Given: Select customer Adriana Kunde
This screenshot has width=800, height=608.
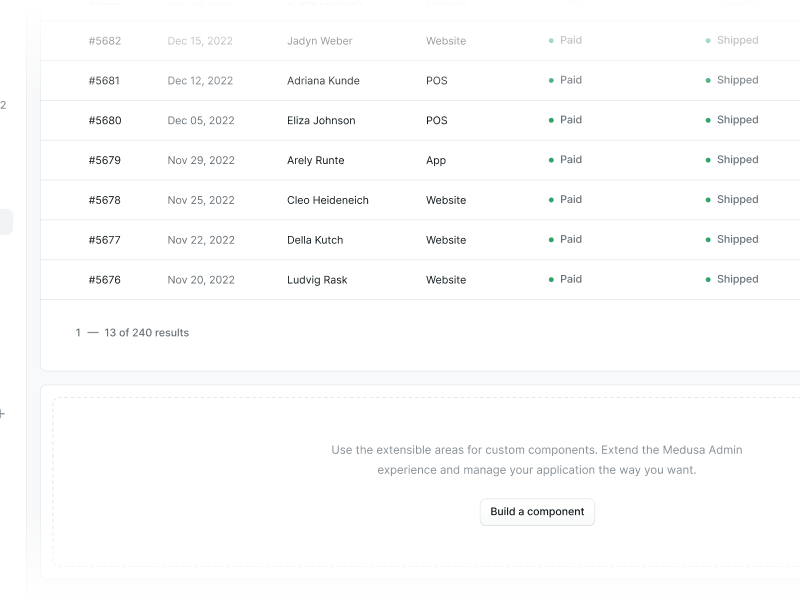Looking at the screenshot, I should point(323,81).
